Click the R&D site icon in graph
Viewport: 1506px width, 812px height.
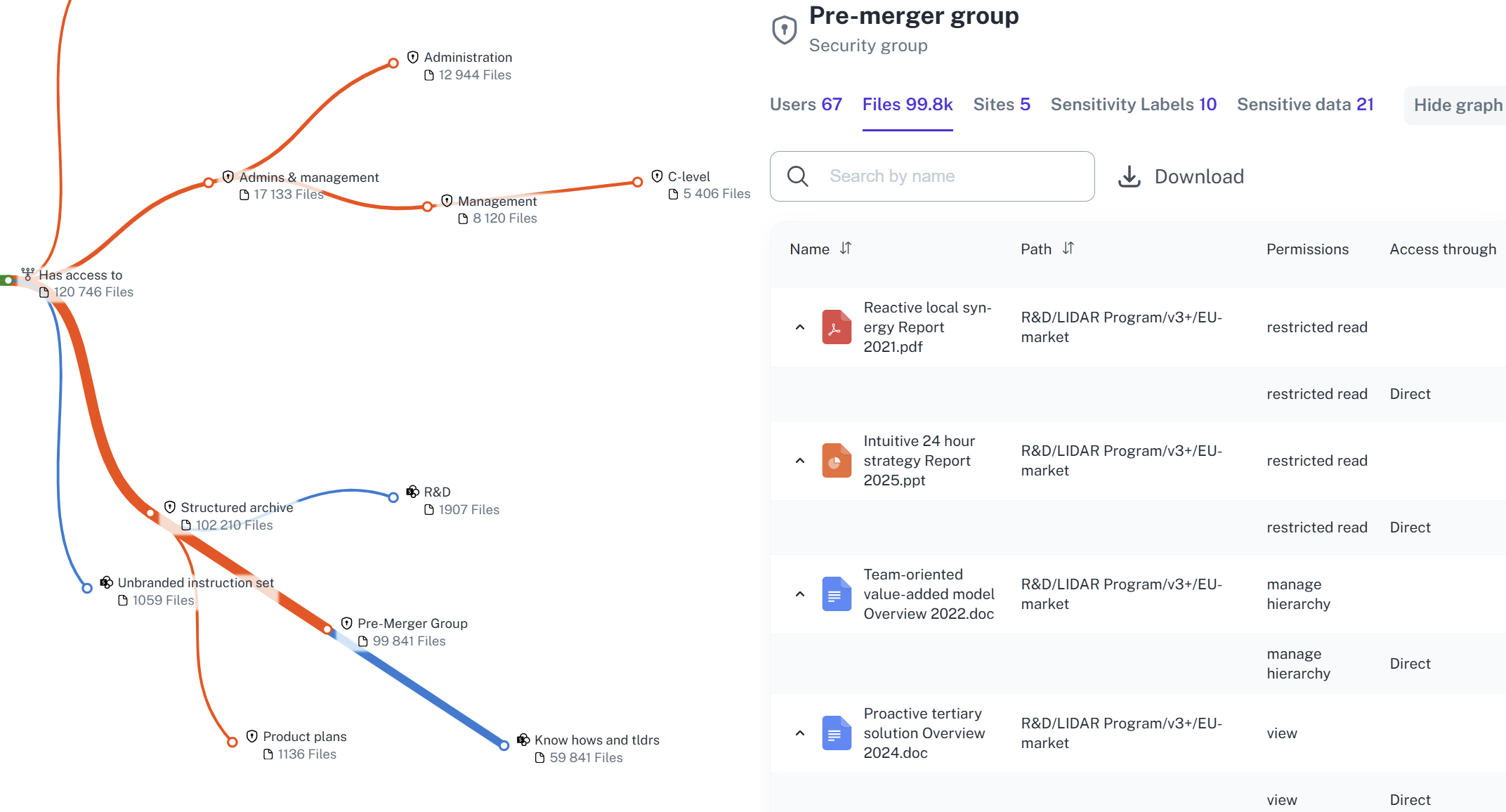413,492
